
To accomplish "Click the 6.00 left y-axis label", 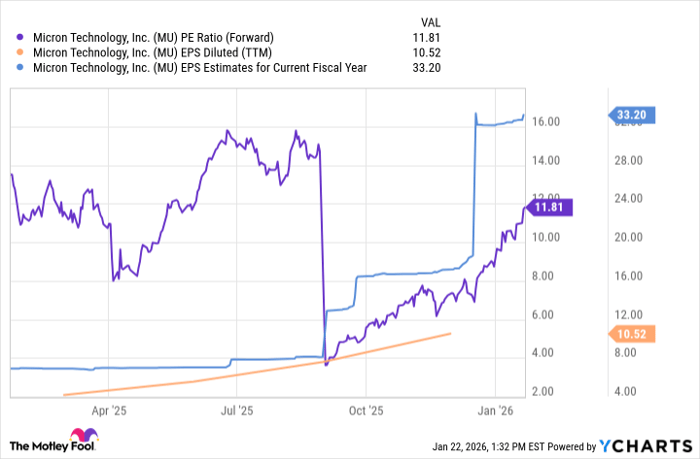I will pyautogui.click(x=542, y=315).
